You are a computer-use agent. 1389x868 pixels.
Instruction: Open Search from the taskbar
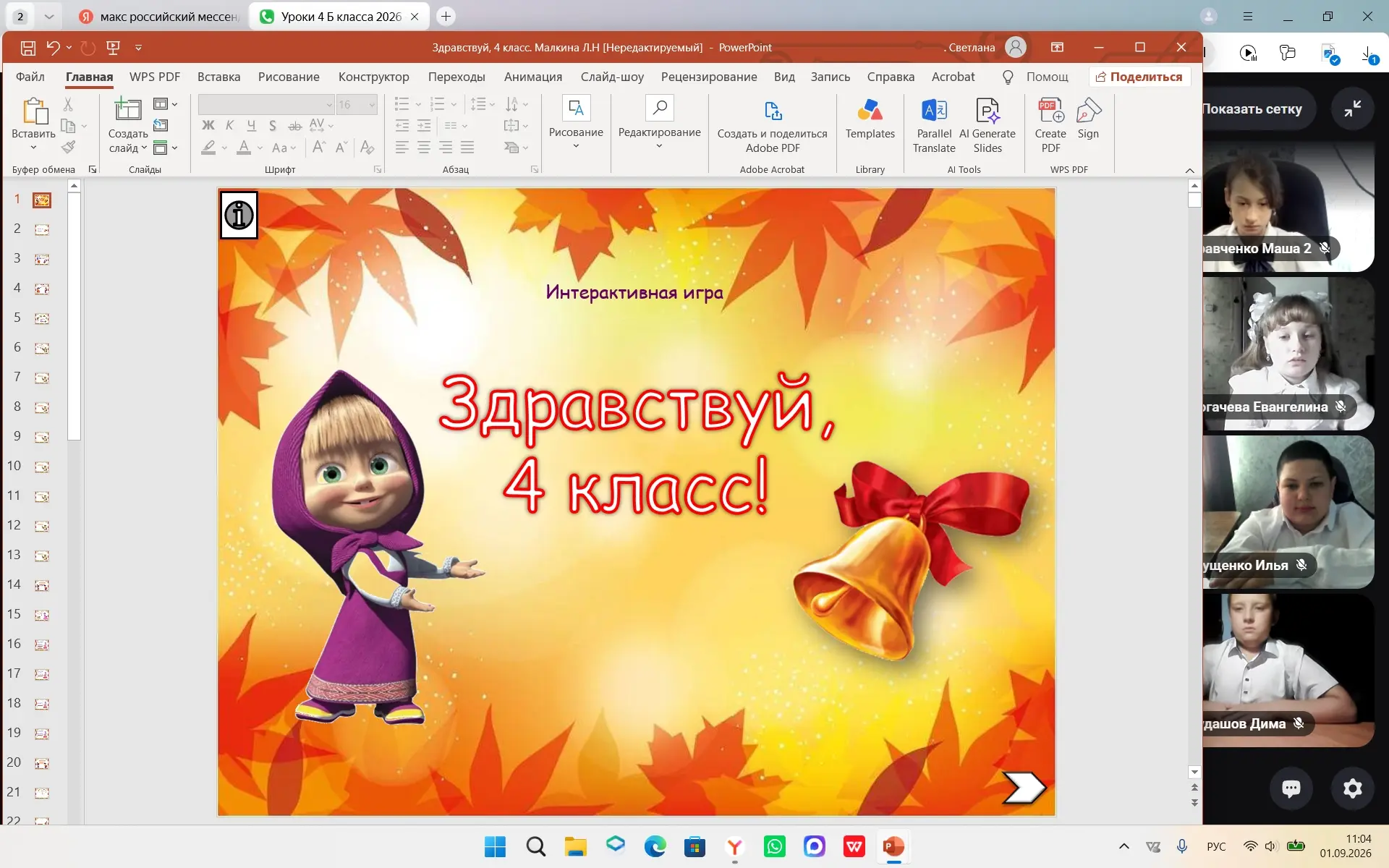tap(535, 846)
